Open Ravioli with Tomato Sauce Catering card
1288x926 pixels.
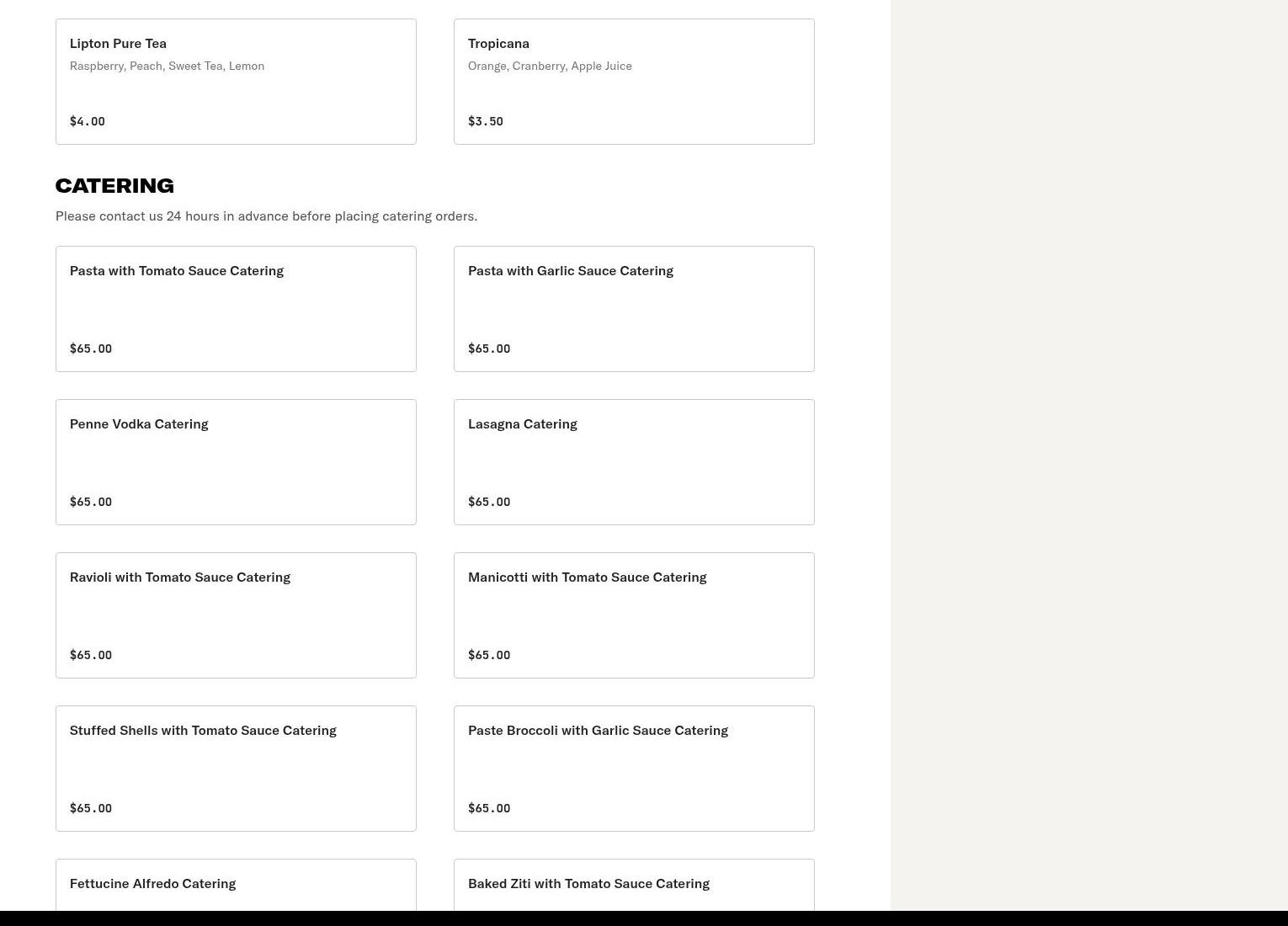[x=236, y=615]
